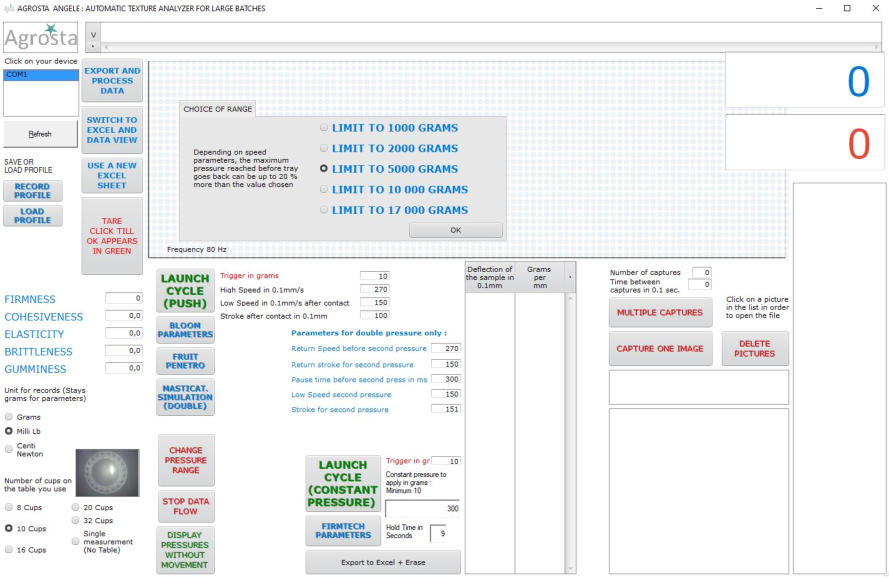Click Launch Cycle (Constant Pressure) button

(343, 484)
